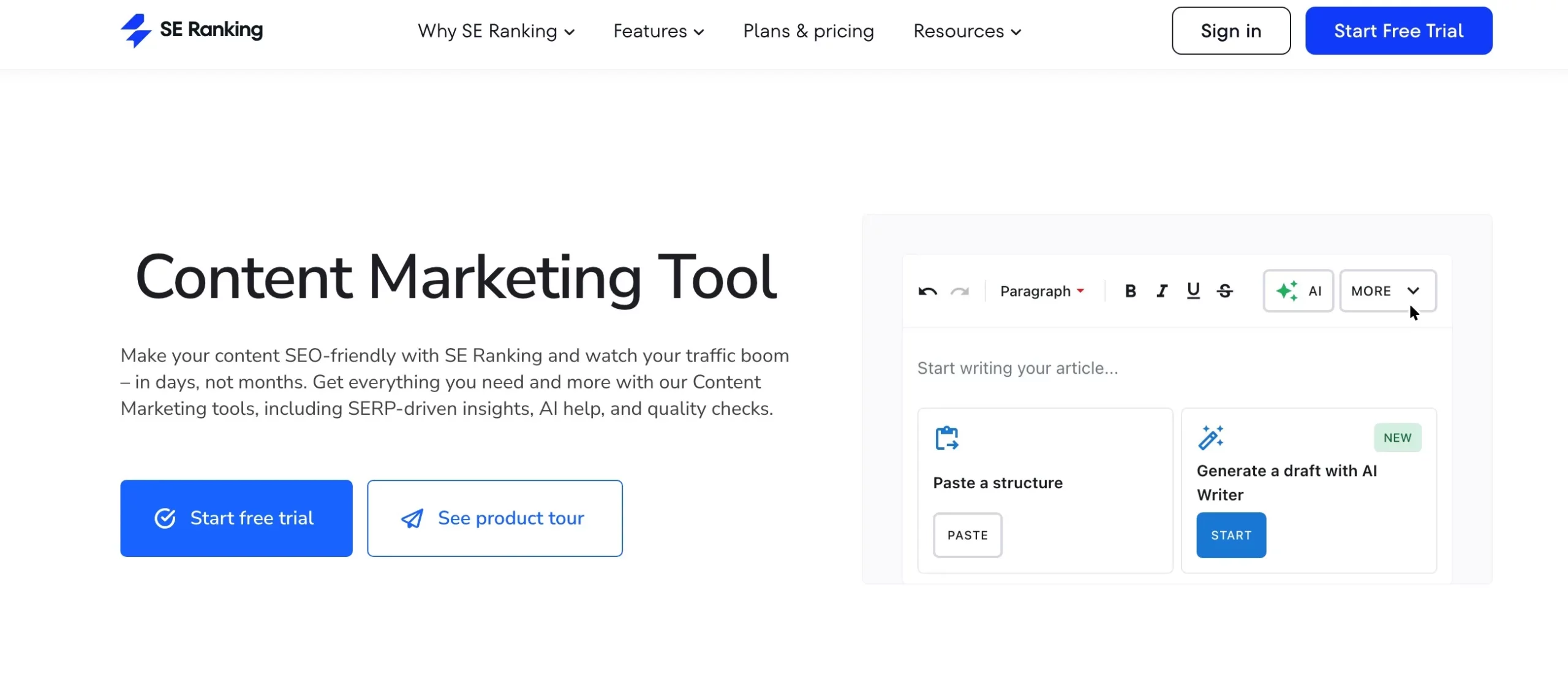This screenshot has height=696, width=1568.
Task: Click Sign in to account
Action: [1231, 31]
